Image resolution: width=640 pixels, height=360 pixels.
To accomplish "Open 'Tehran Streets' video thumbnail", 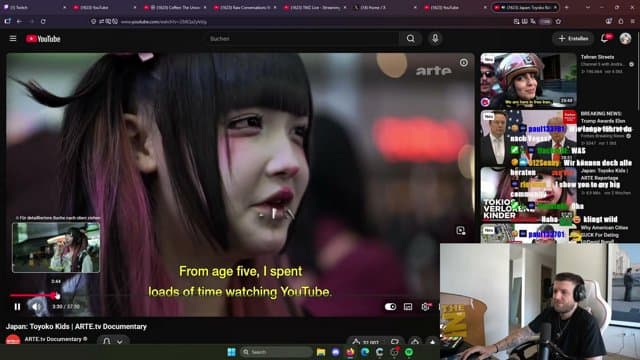I will [528, 80].
